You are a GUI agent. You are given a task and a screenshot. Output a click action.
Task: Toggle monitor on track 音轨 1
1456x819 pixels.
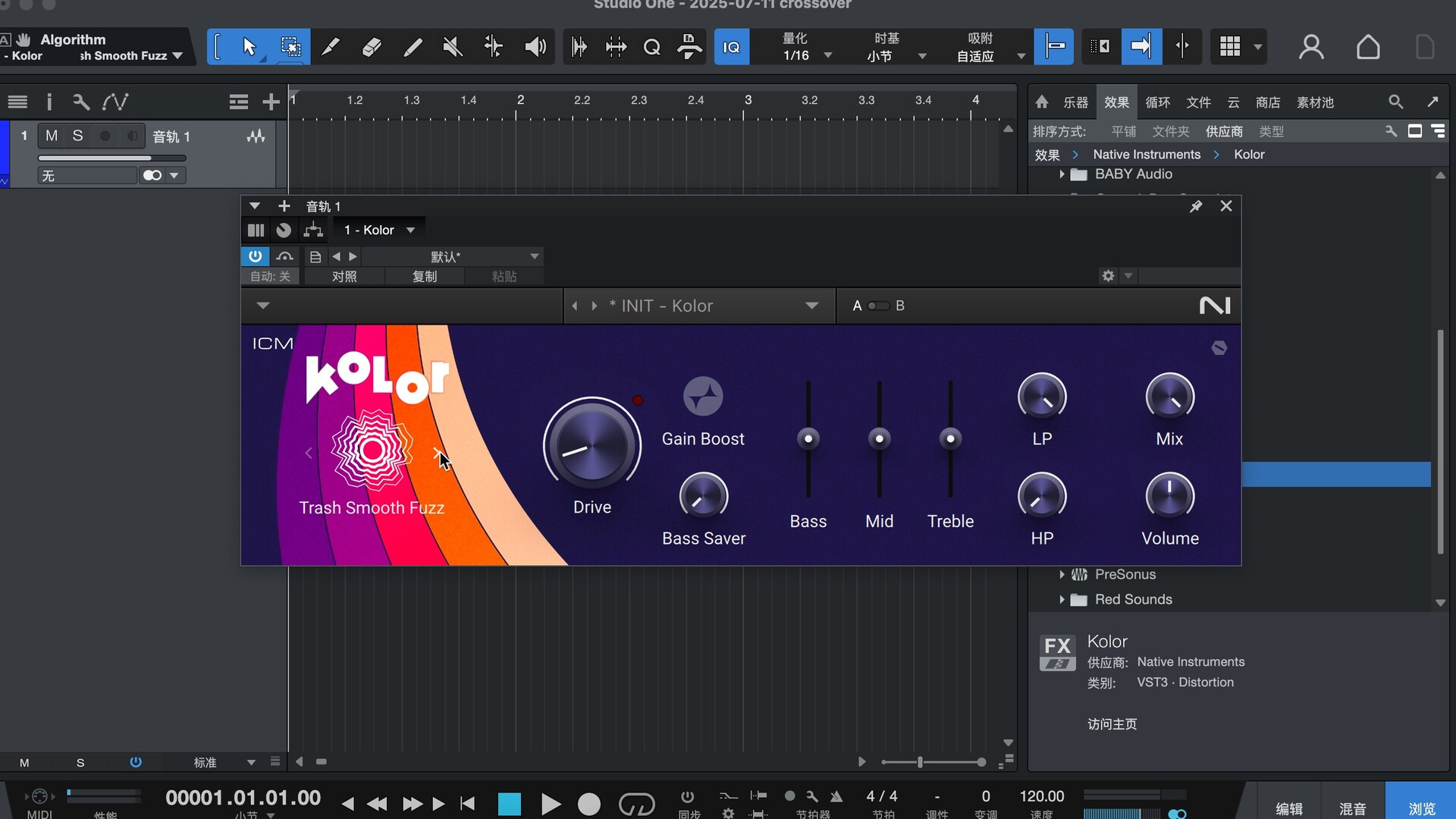(132, 136)
